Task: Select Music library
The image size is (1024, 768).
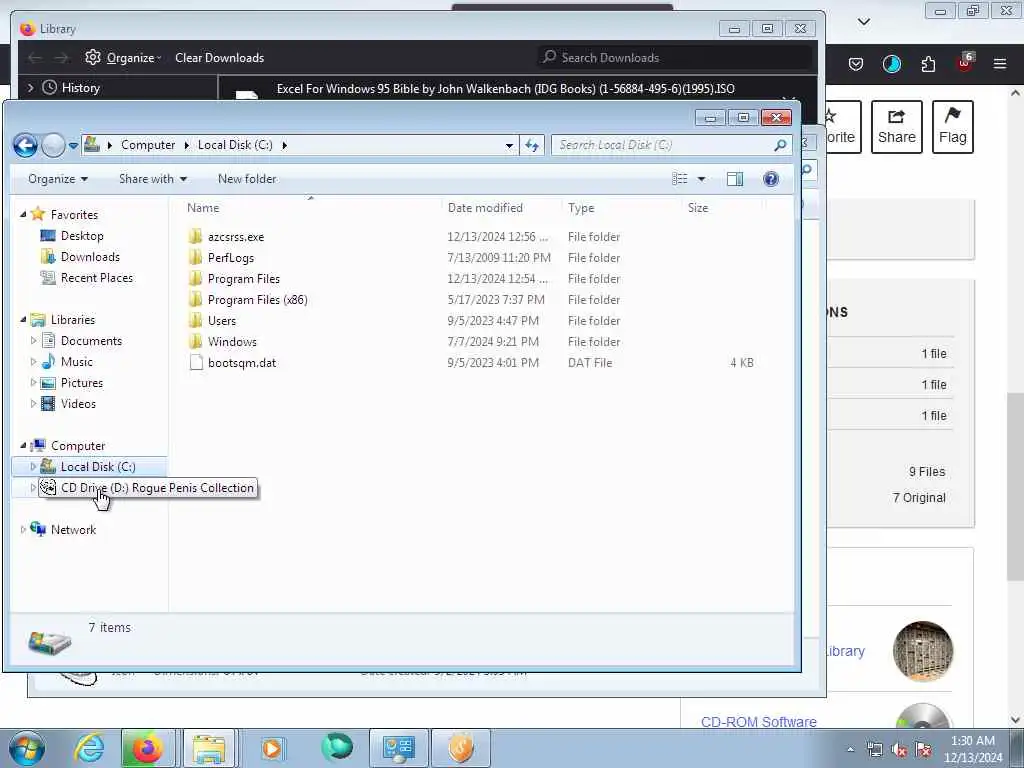Action: (76, 362)
